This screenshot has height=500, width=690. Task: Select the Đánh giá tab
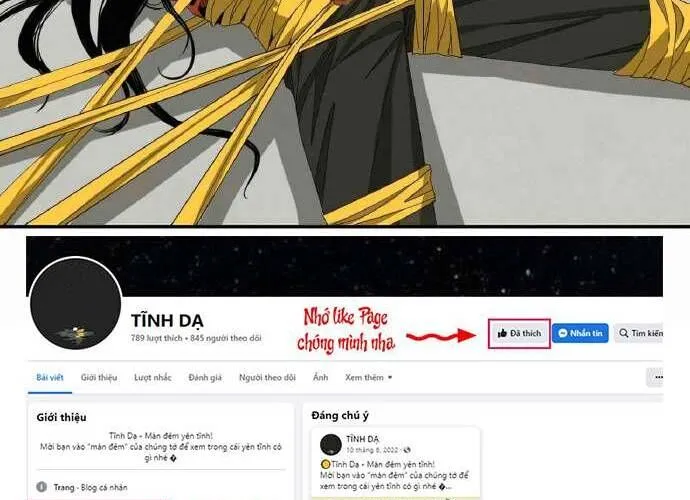point(205,377)
